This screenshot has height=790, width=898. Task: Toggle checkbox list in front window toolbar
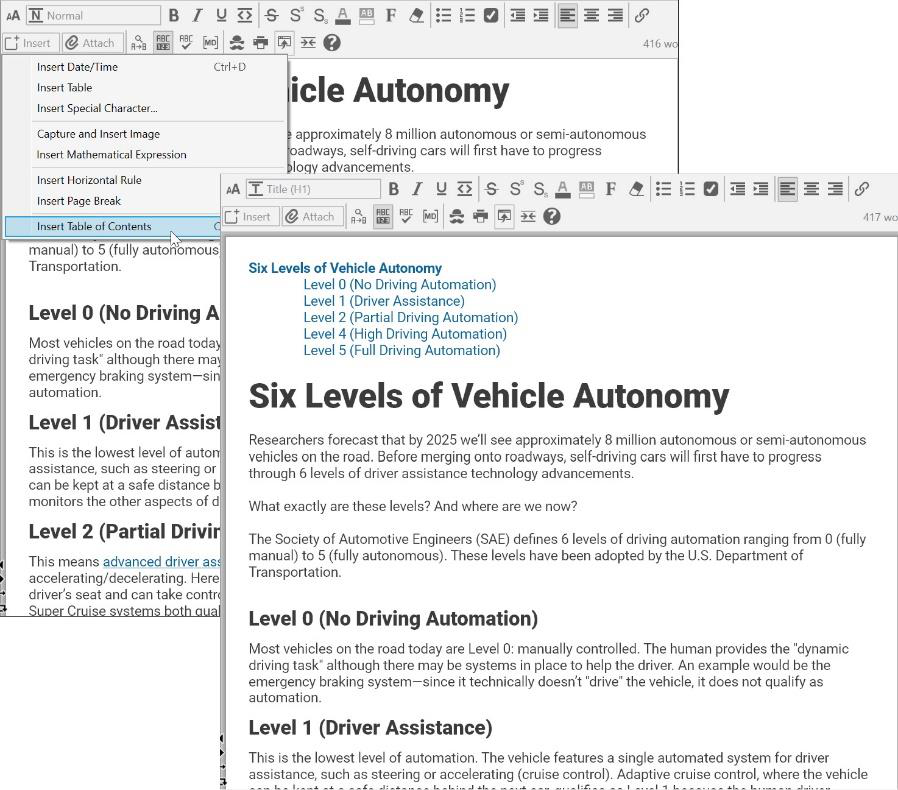[x=711, y=189]
